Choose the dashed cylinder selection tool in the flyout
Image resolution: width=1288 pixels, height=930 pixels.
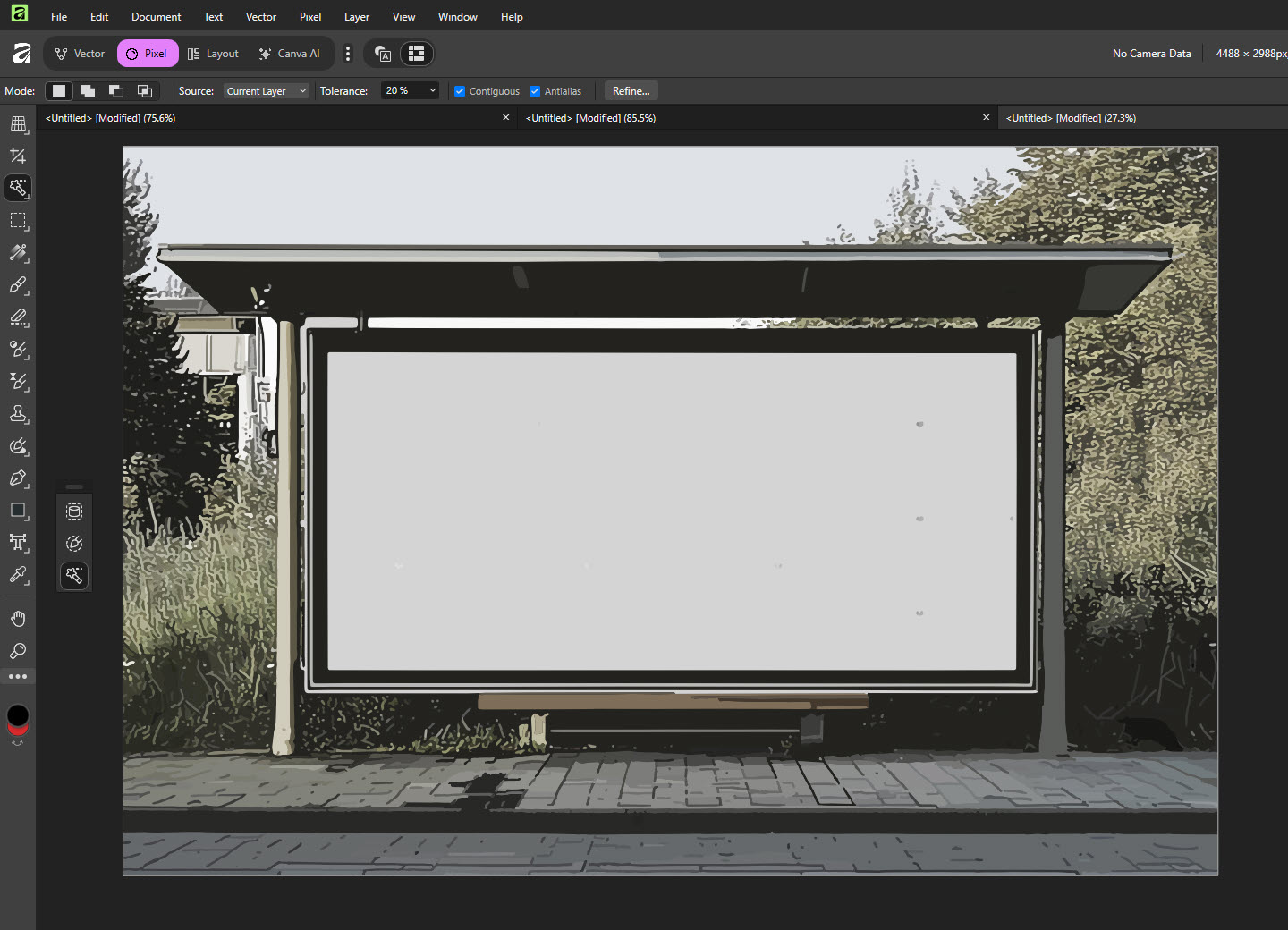coord(74,511)
